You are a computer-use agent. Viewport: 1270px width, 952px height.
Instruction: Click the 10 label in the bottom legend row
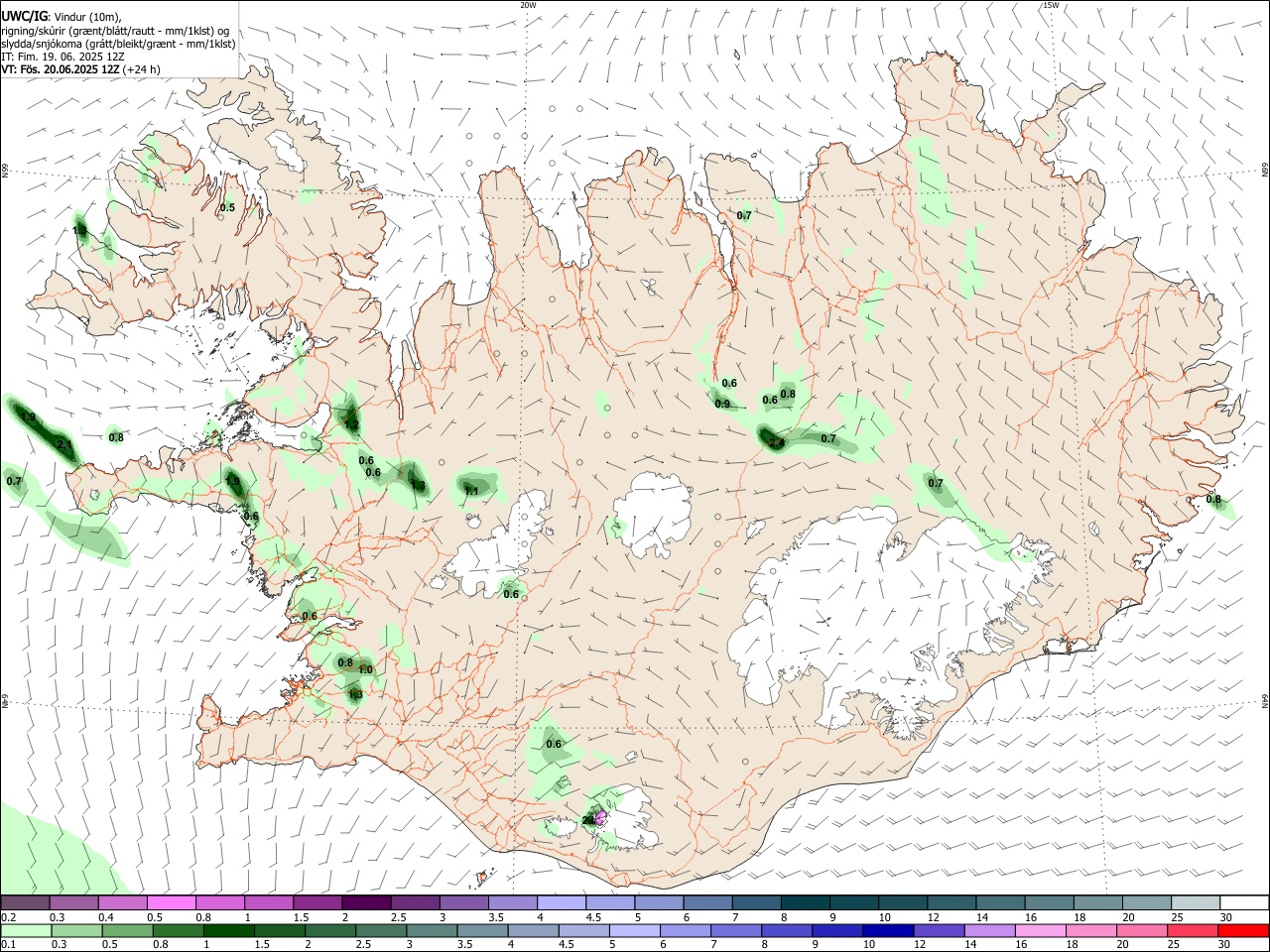869,945
